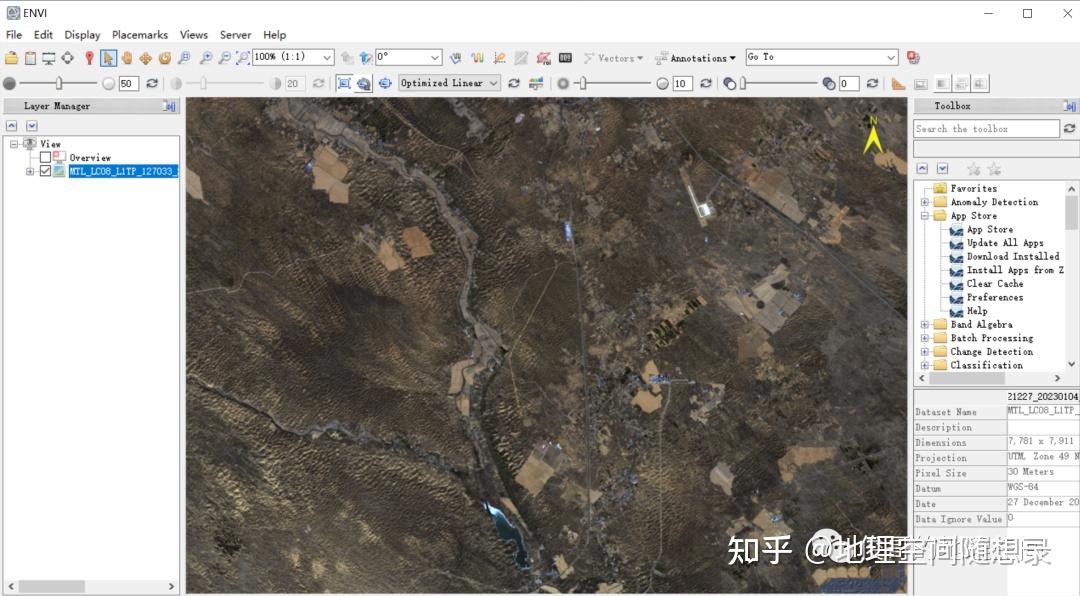
Task: Open the Optimized Linear stretch dropdown
Action: (x=450, y=83)
